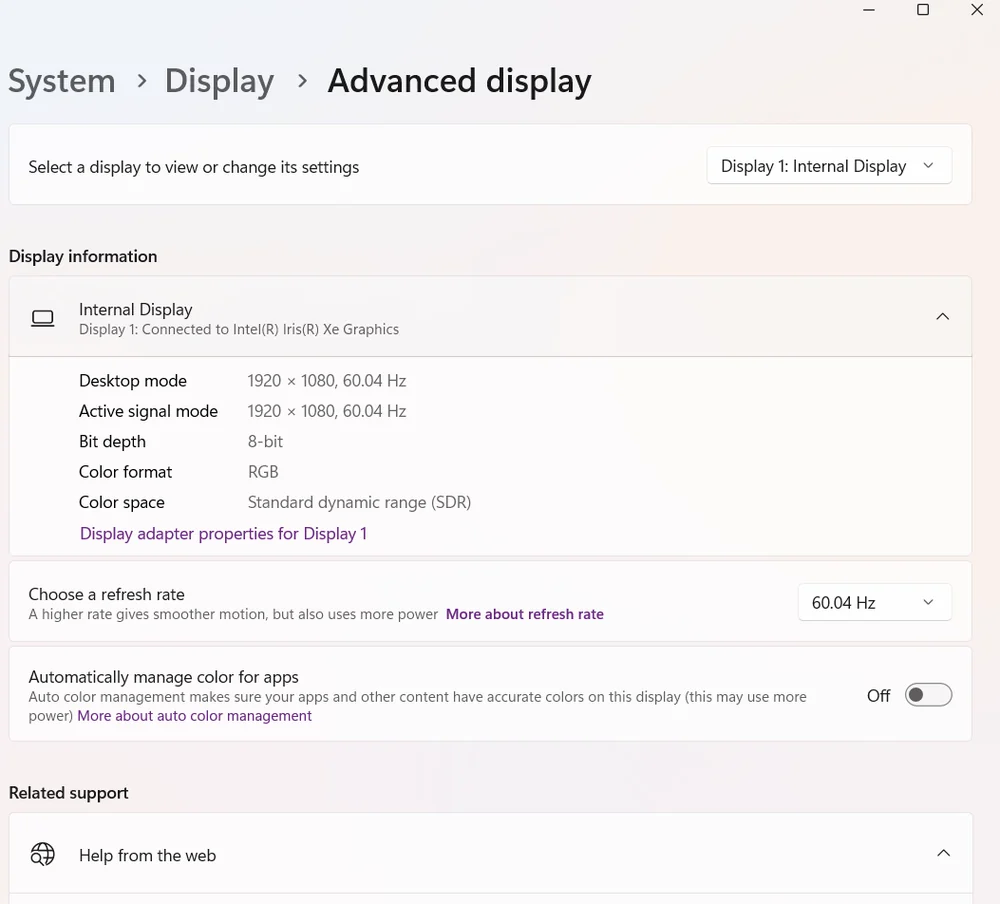Collapse the Internal Display information section
The image size is (1000, 904).
pos(942,316)
